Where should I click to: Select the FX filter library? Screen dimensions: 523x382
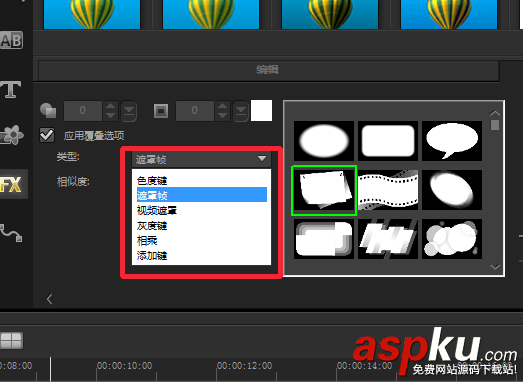click(13, 184)
